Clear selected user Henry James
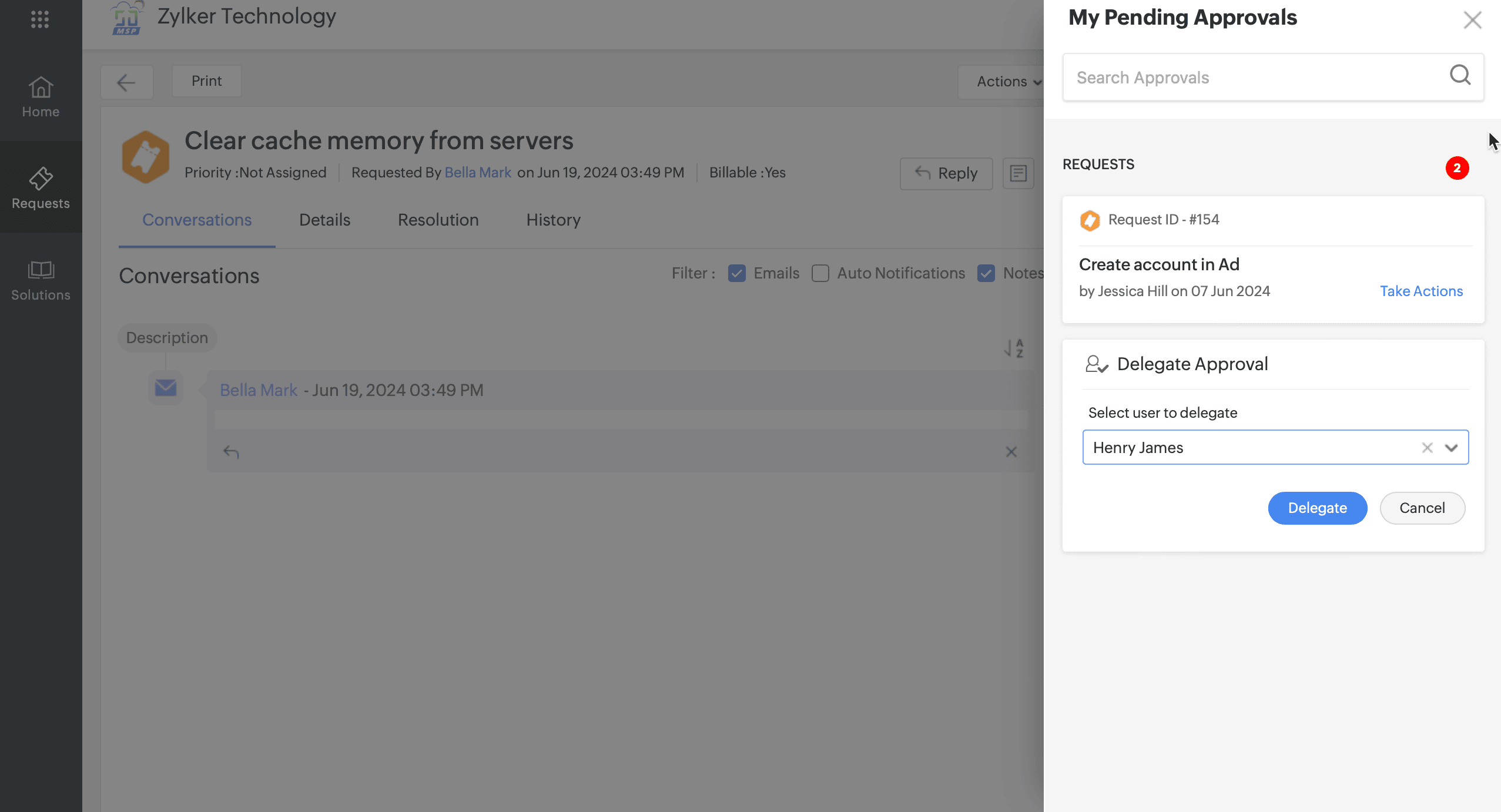 1427,448
